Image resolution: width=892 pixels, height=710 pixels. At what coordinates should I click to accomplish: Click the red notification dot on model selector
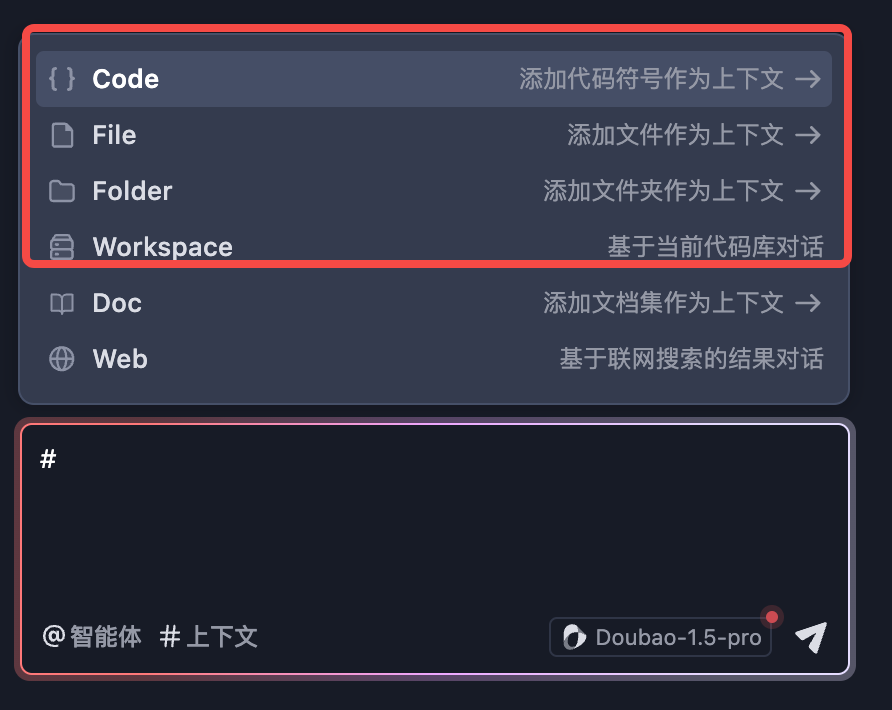(772, 616)
